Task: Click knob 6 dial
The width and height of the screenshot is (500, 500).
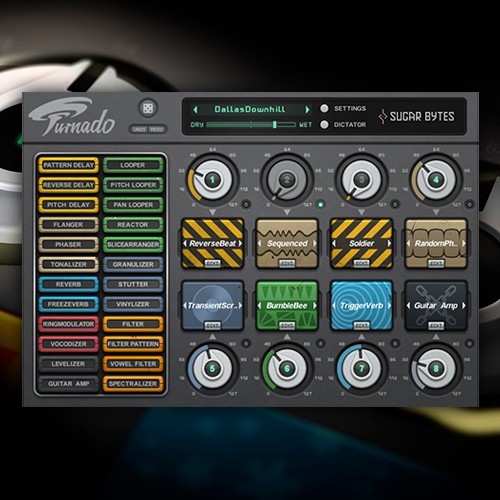Action: click(x=287, y=369)
